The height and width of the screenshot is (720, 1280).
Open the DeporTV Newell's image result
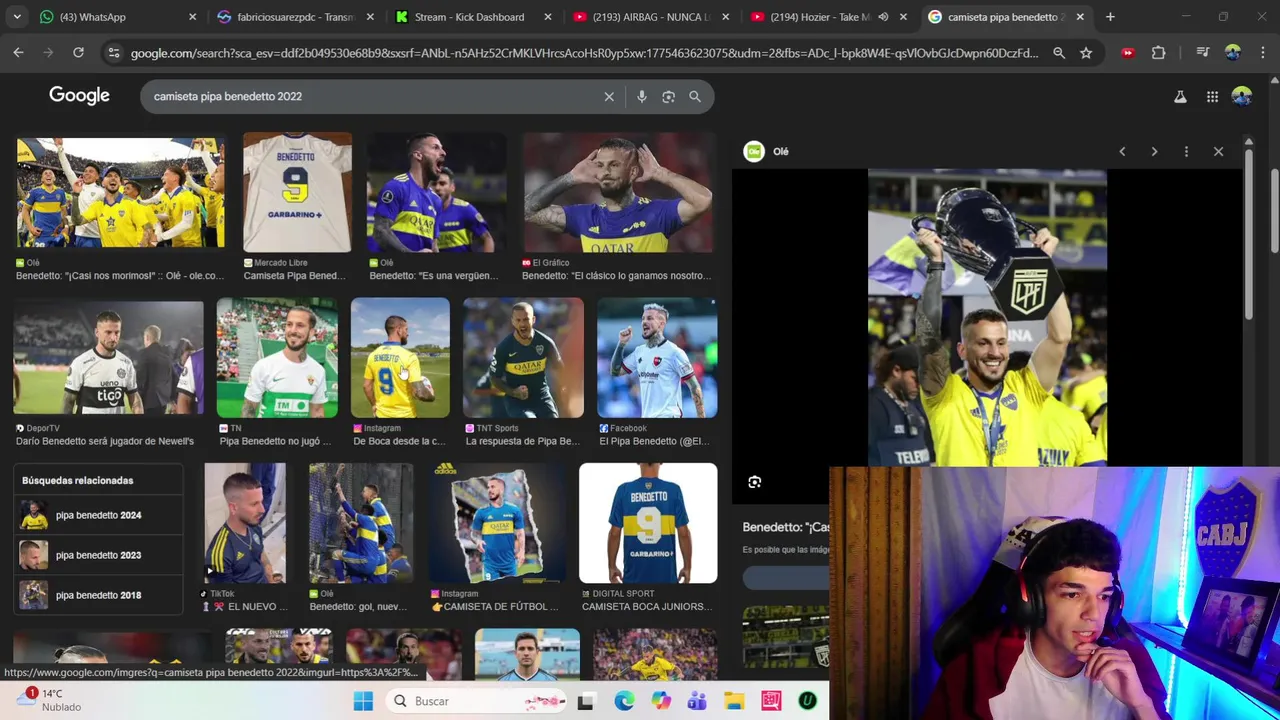tap(108, 357)
